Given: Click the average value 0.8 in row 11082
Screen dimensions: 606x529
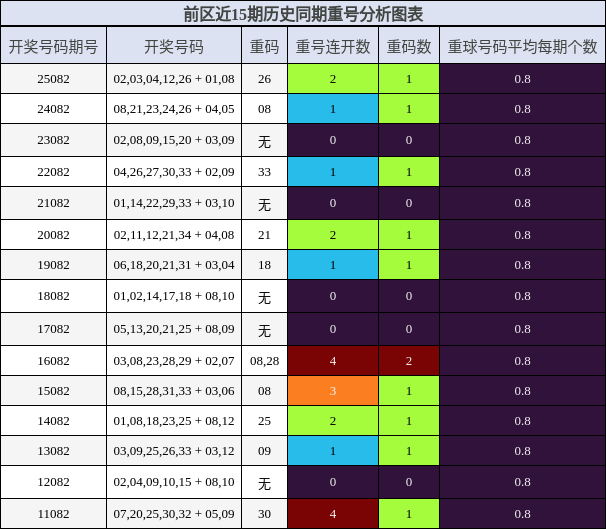Looking at the screenshot, I should tap(523, 514).
